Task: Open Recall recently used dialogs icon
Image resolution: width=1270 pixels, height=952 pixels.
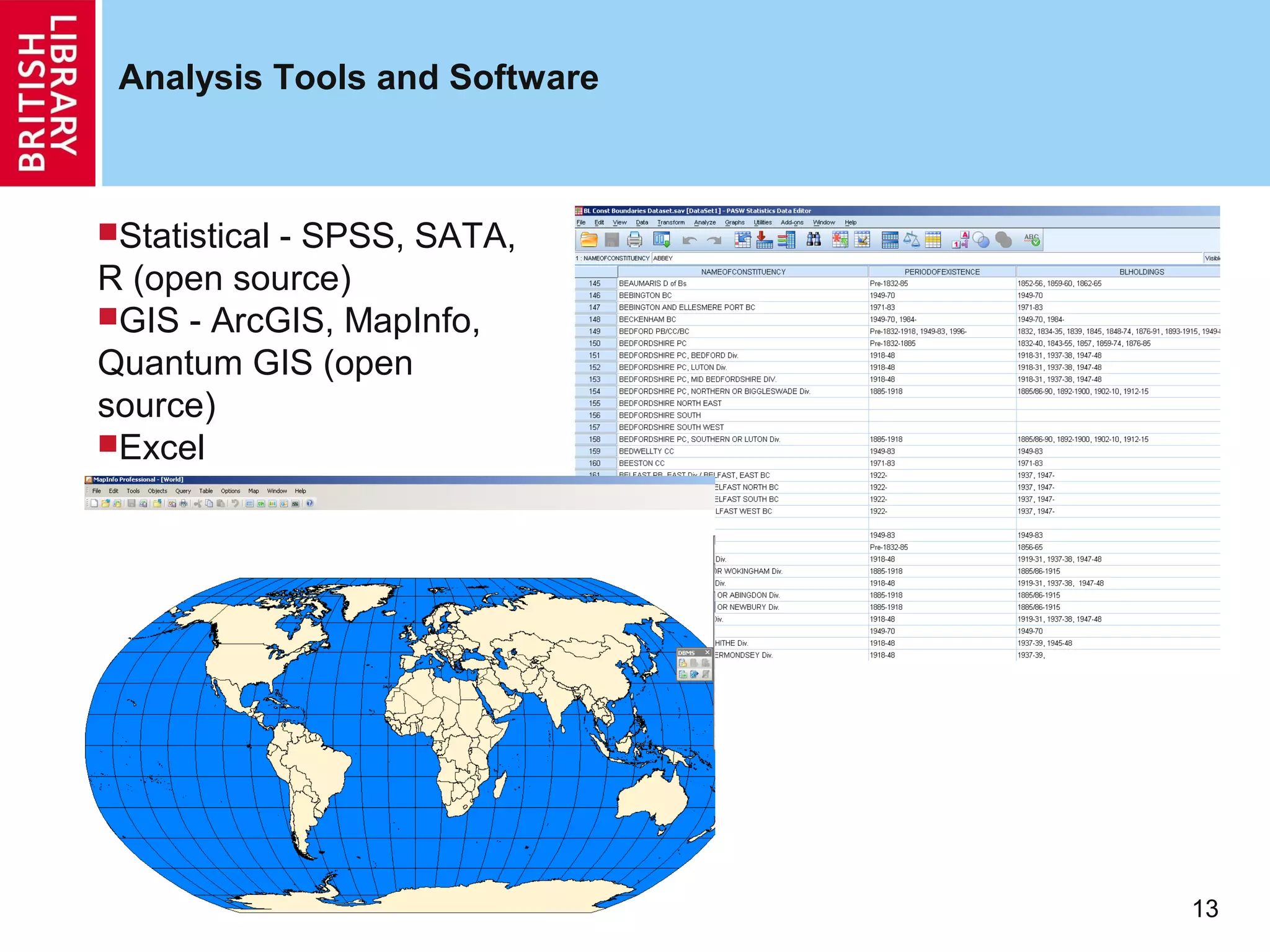Action: [662, 240]
